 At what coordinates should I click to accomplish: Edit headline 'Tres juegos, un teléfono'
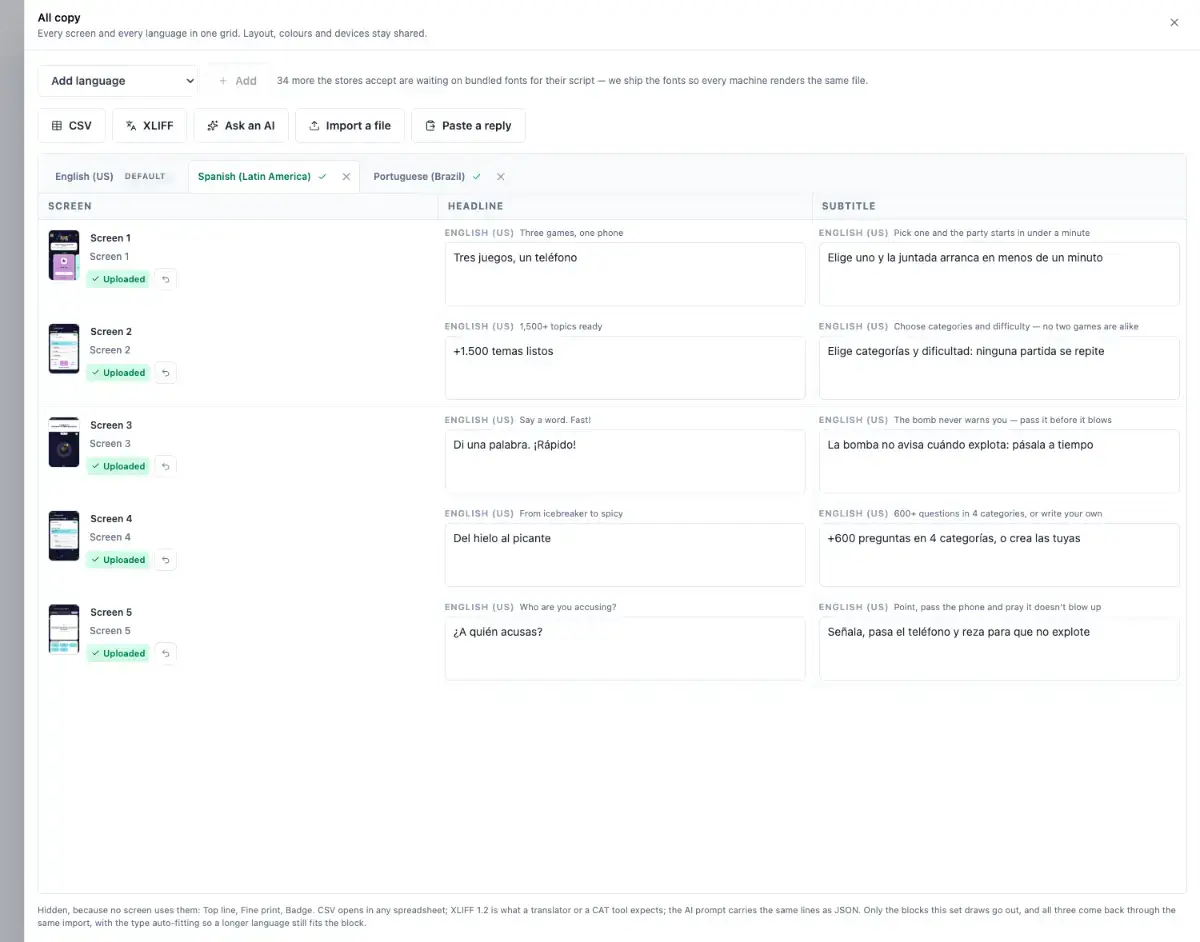[625, 274]
